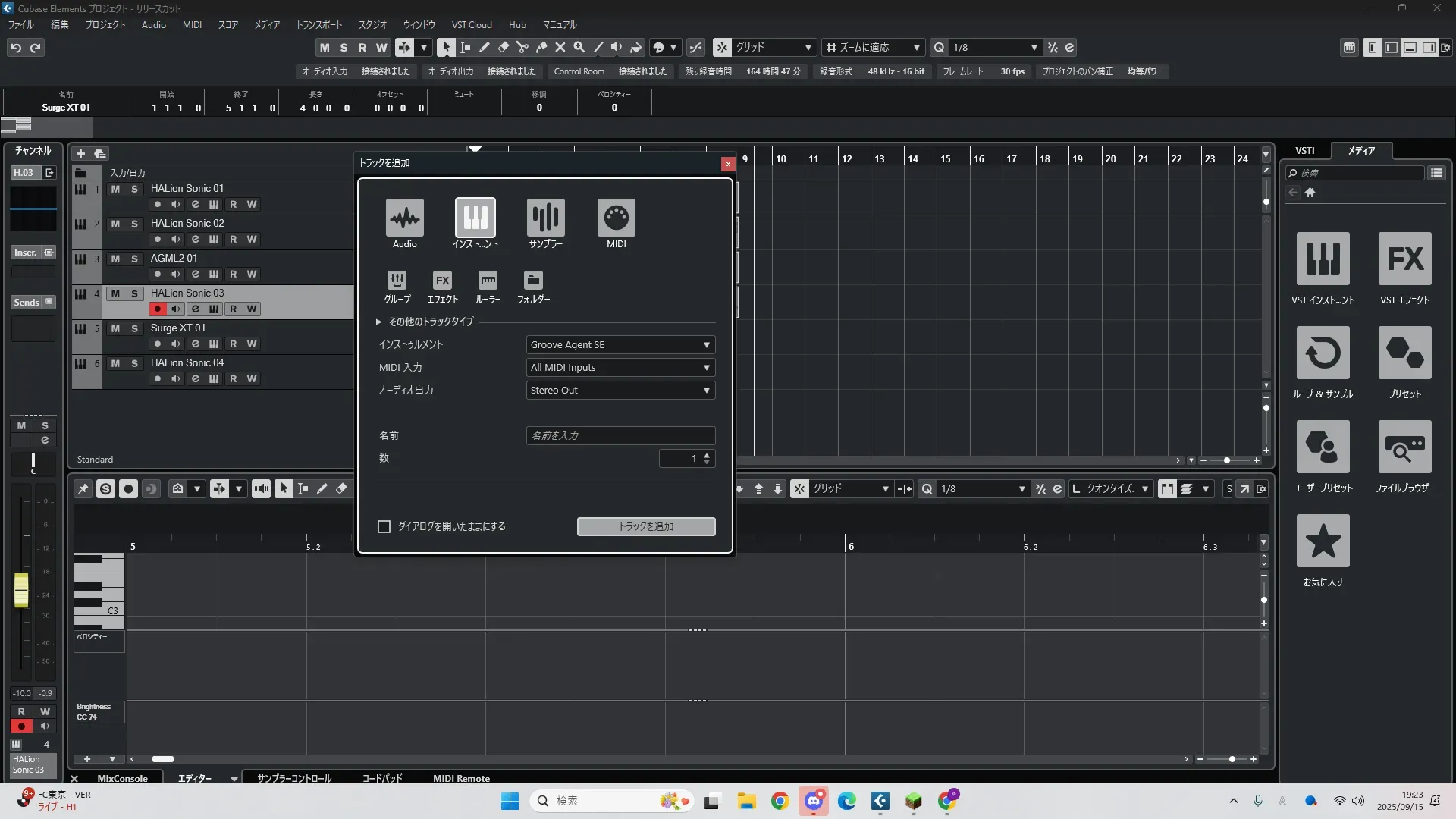Image resolution: width=1456 pixels, height=819 pixels.
Task: Pick the MIDI track type icon
Action: (x=616, y=218)
